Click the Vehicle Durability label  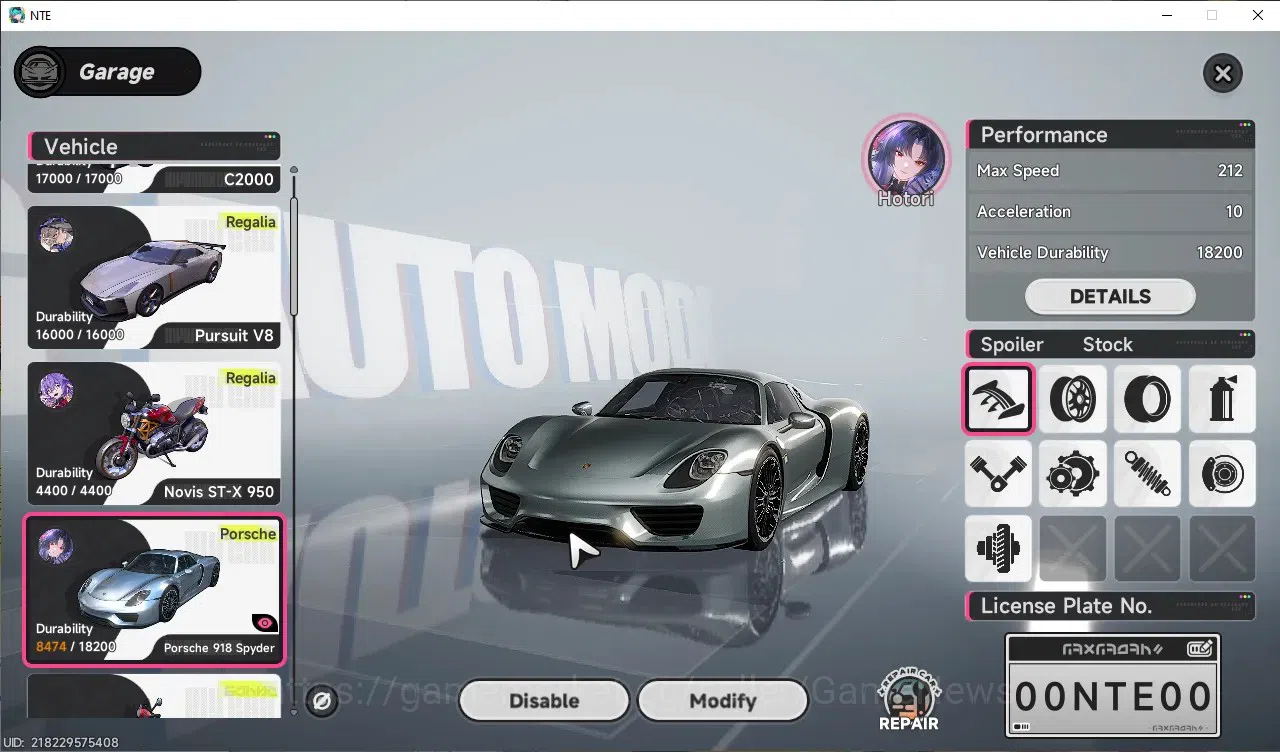coord(1043,253)
